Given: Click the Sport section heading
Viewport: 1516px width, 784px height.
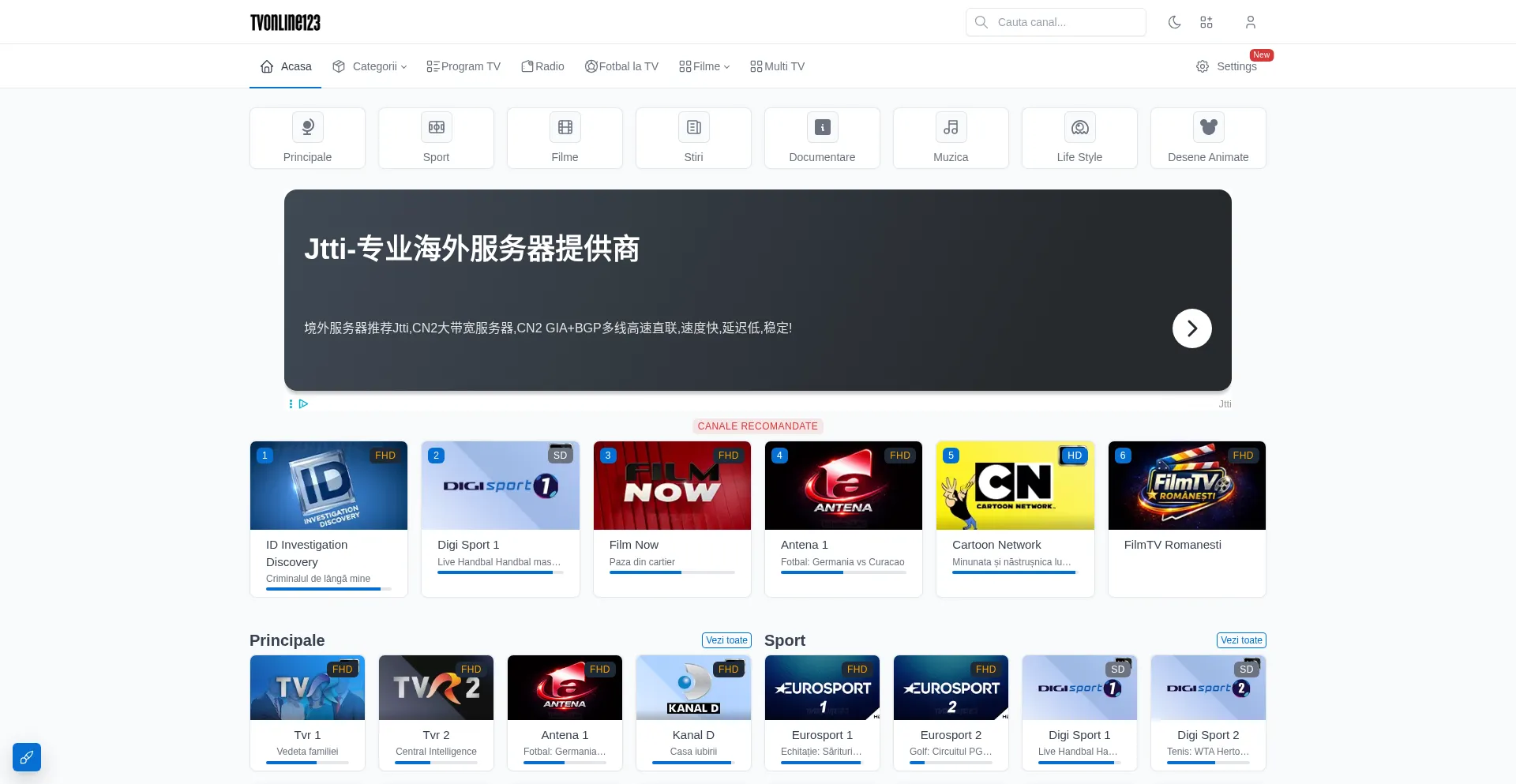Looking at the screenshot, I should pos(785,640).
